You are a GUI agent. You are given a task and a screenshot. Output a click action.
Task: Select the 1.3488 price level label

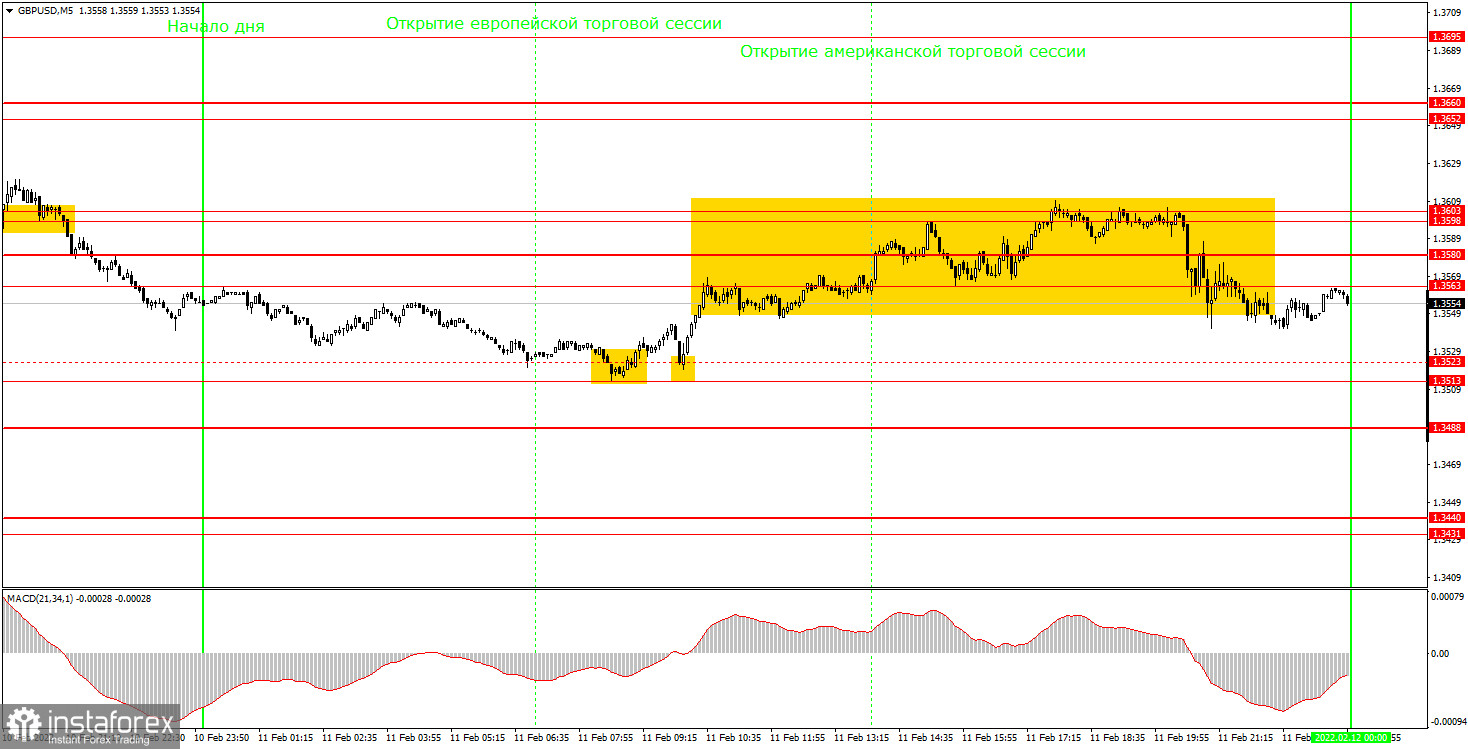click(x=1447, y=427)
